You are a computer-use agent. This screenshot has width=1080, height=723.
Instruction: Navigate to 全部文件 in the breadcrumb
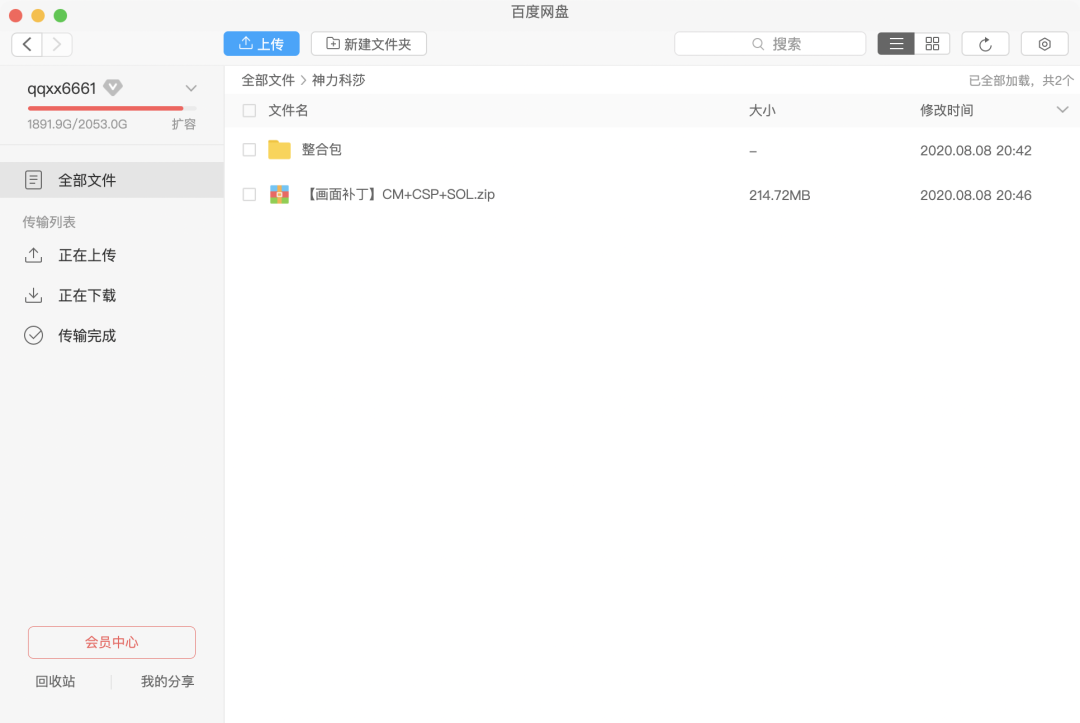pyautogui.click(x=268, y=81)
